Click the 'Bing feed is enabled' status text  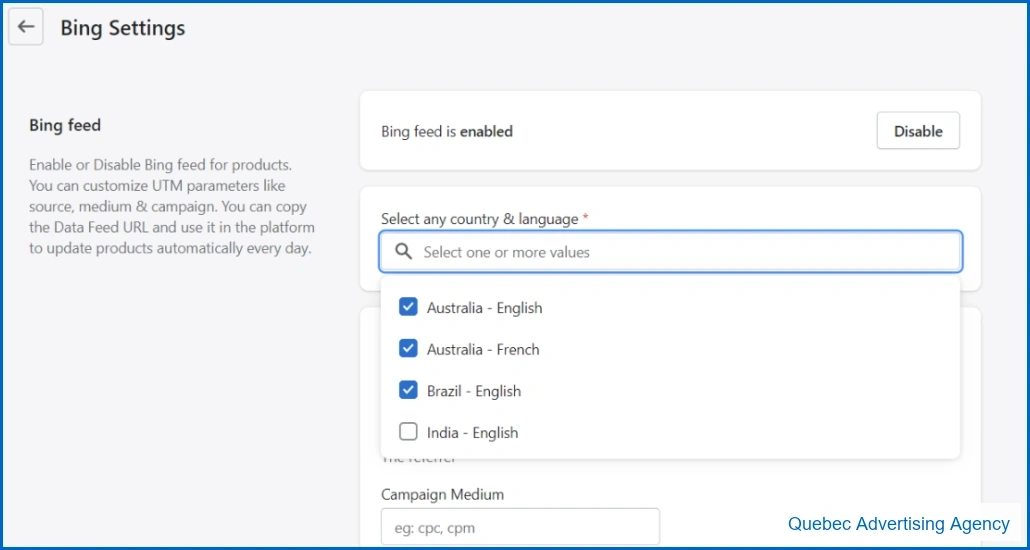coord(447,131)
